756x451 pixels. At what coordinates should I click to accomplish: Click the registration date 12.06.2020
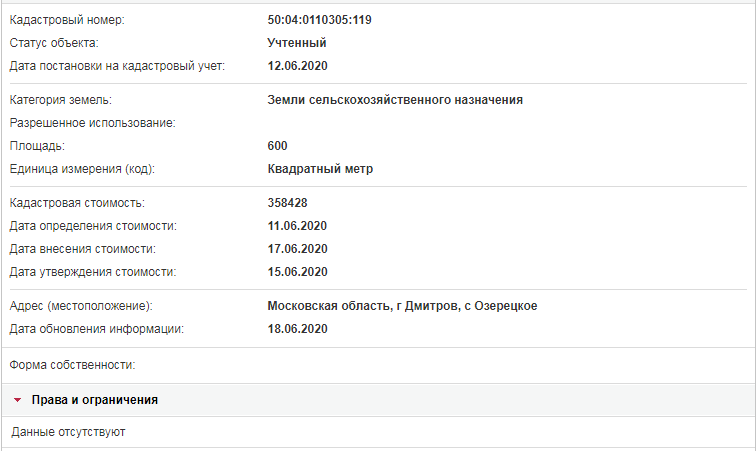pos(297,66)
